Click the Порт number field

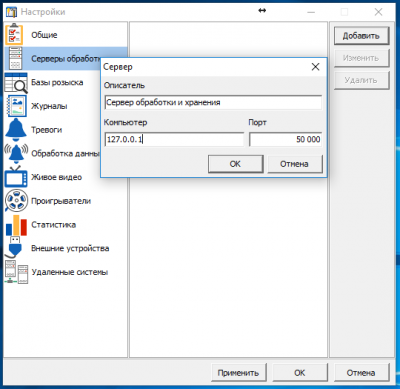[286, 139]
